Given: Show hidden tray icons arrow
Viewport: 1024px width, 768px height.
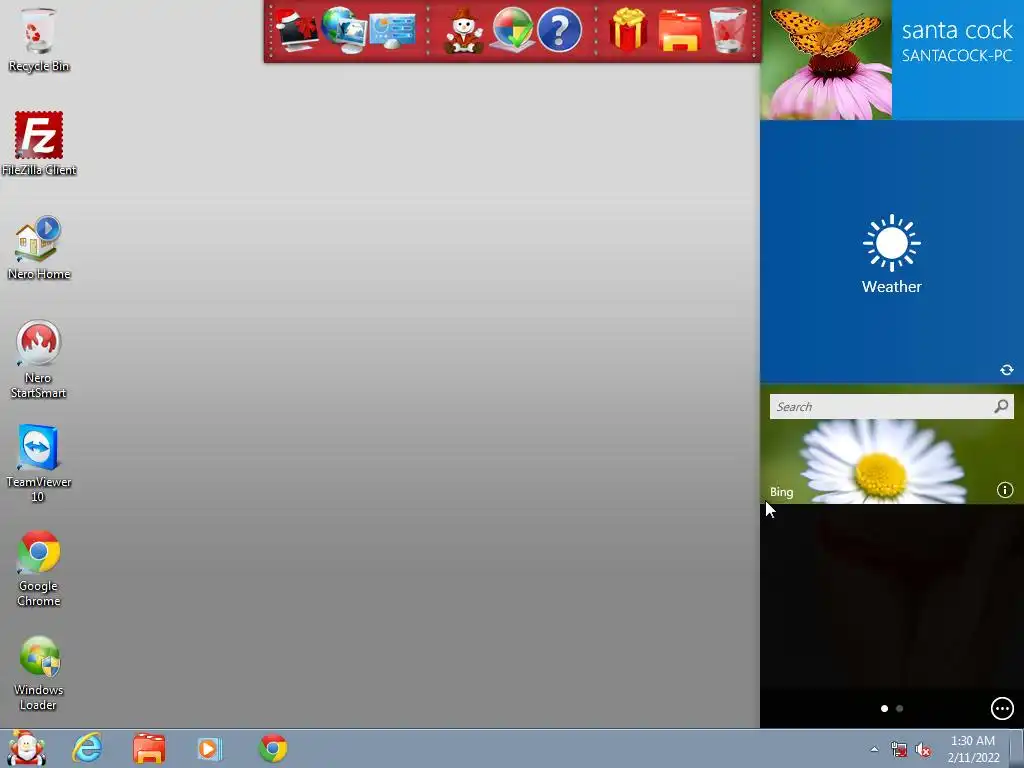Looking at the screenshot, I should pos(874,749).
